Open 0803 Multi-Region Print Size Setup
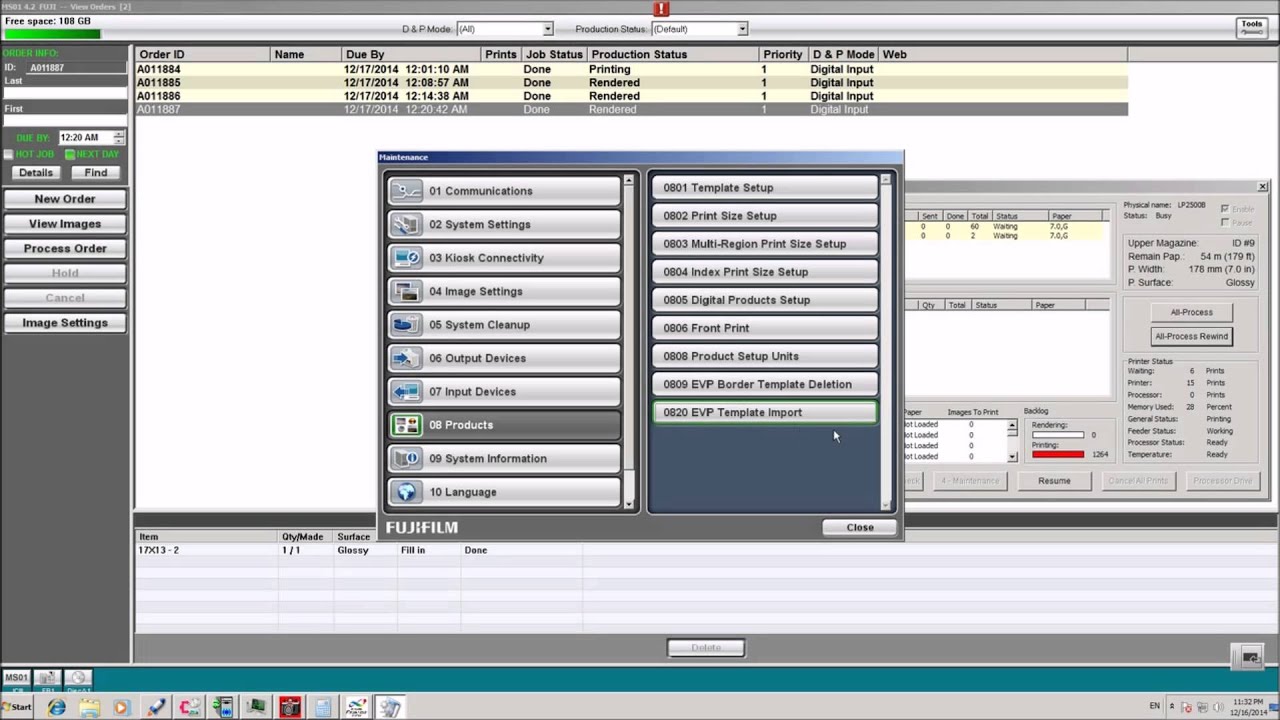1280x720 pixels. tap(765, 244)
